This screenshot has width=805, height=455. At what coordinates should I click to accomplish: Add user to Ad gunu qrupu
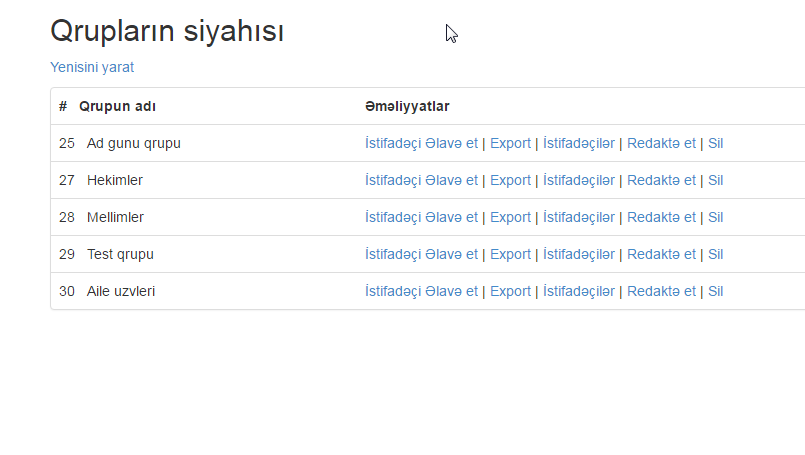[421, 143]
